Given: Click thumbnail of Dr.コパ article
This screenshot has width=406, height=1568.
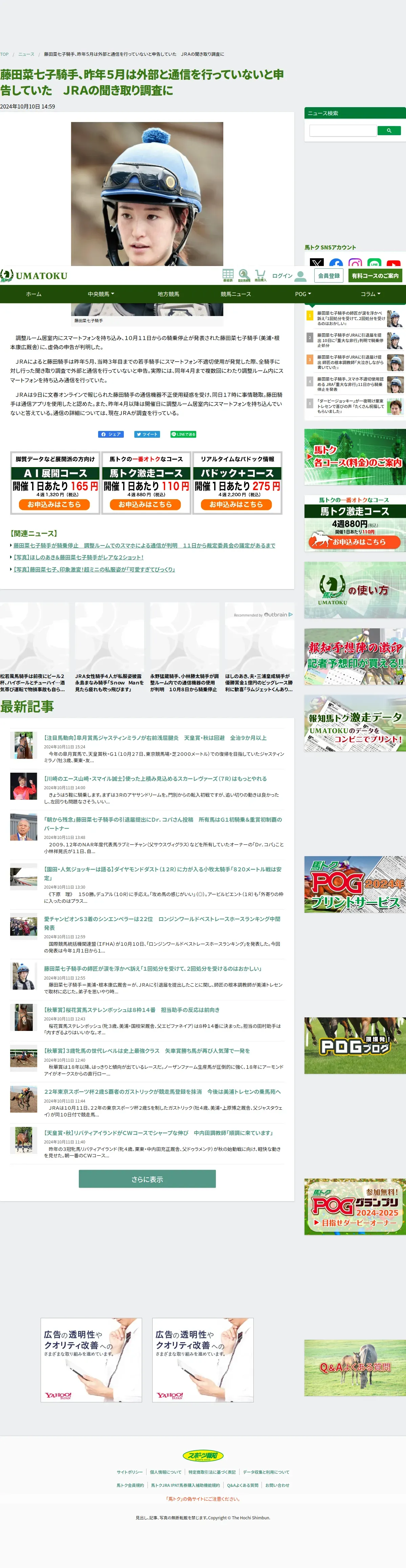Looking at the screenshot, I should pos(23,827).
